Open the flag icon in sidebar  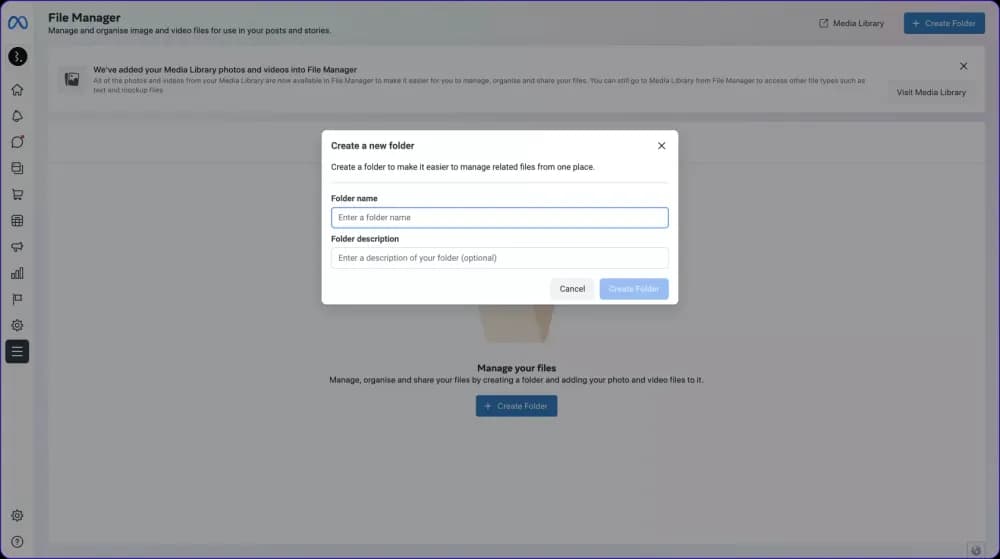pos(17,299)
